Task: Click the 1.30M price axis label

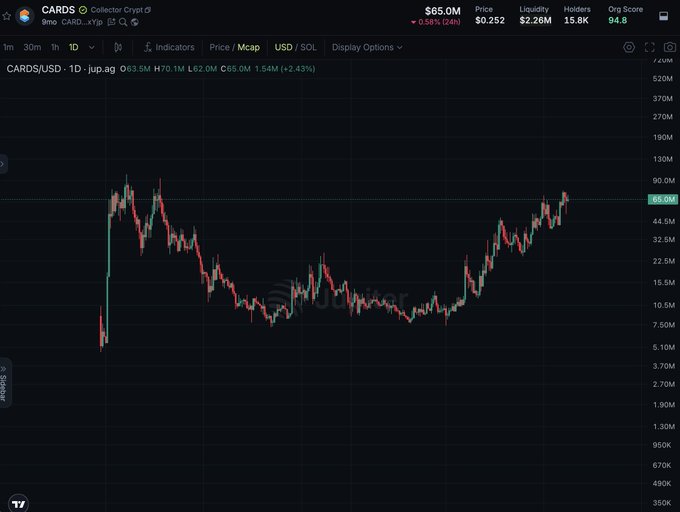Action: [664, 426]
